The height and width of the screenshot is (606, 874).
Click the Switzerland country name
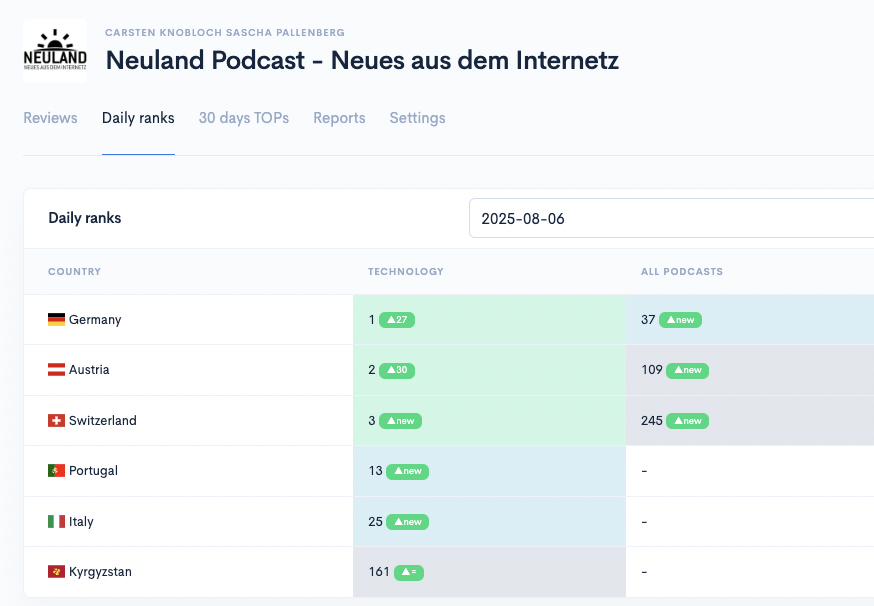coord(103,420)
